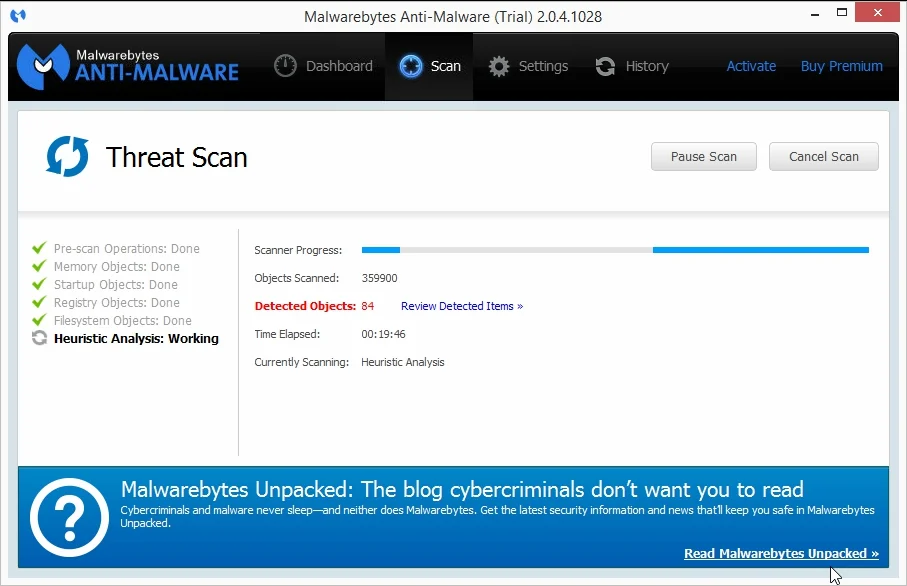Image resolution: width=907 pixels, height=586 pixels.
Task: Open Review Detected Items link
Action: [x=461, y=306]
